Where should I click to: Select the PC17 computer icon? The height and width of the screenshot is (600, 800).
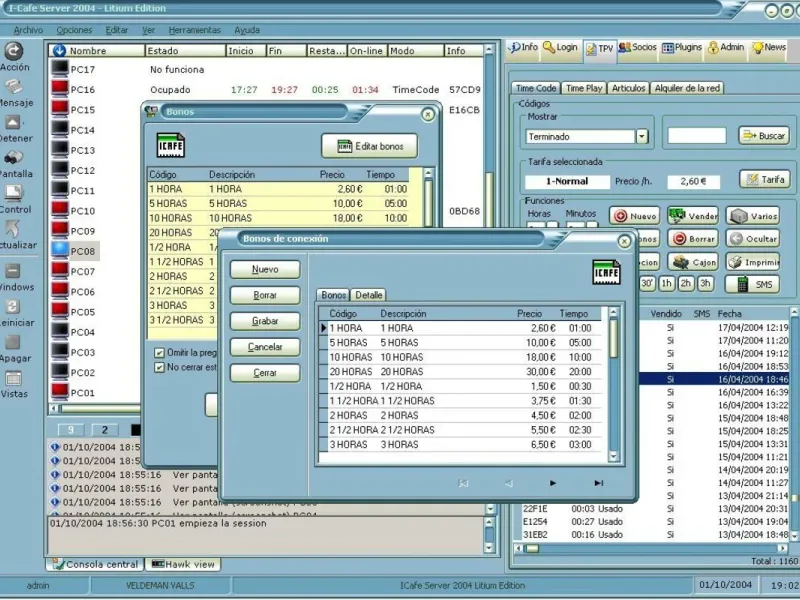click(x=60, y=68)
